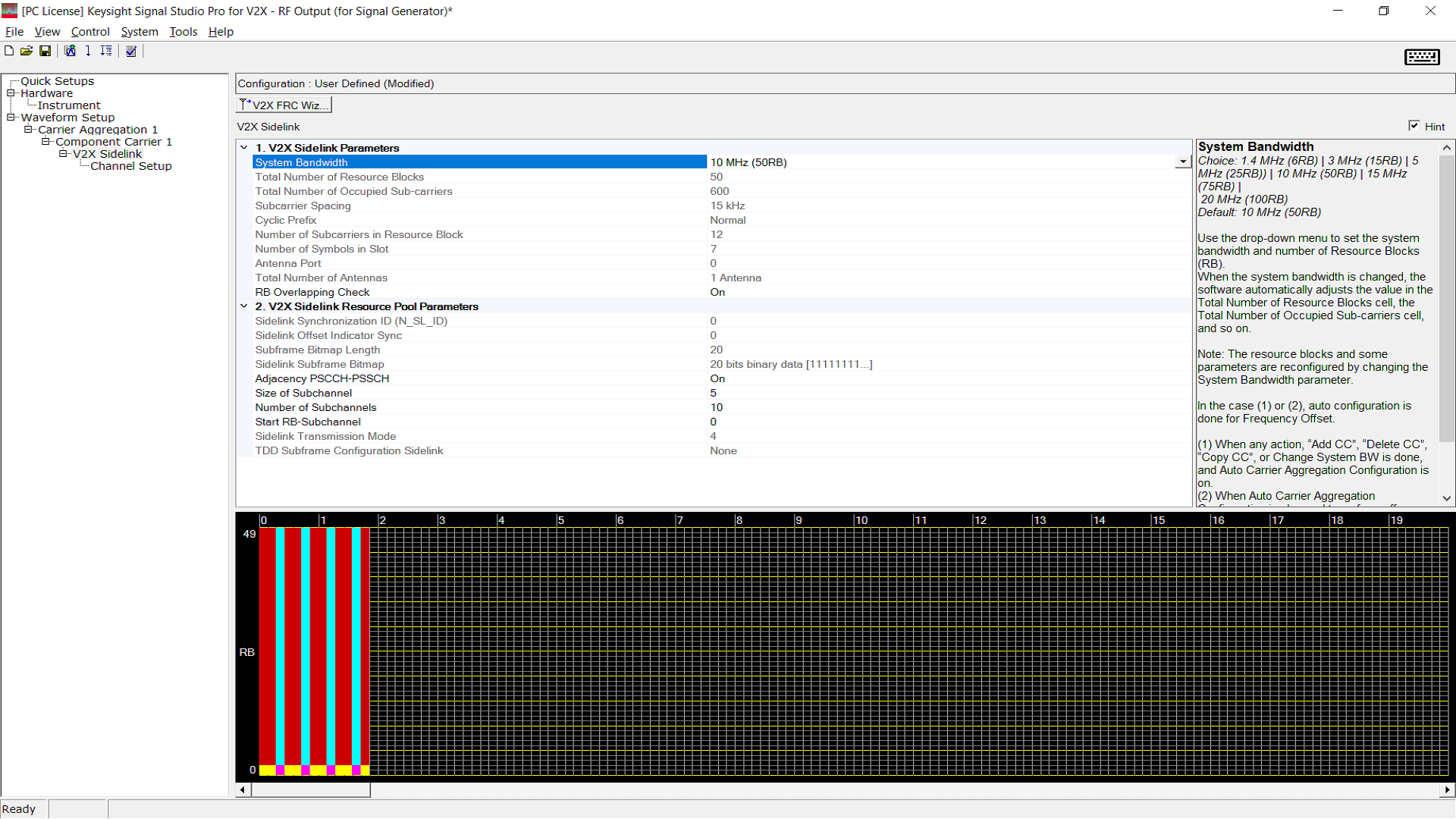Collapse the V2X Sidelink Parameters section

click(244, 148)
